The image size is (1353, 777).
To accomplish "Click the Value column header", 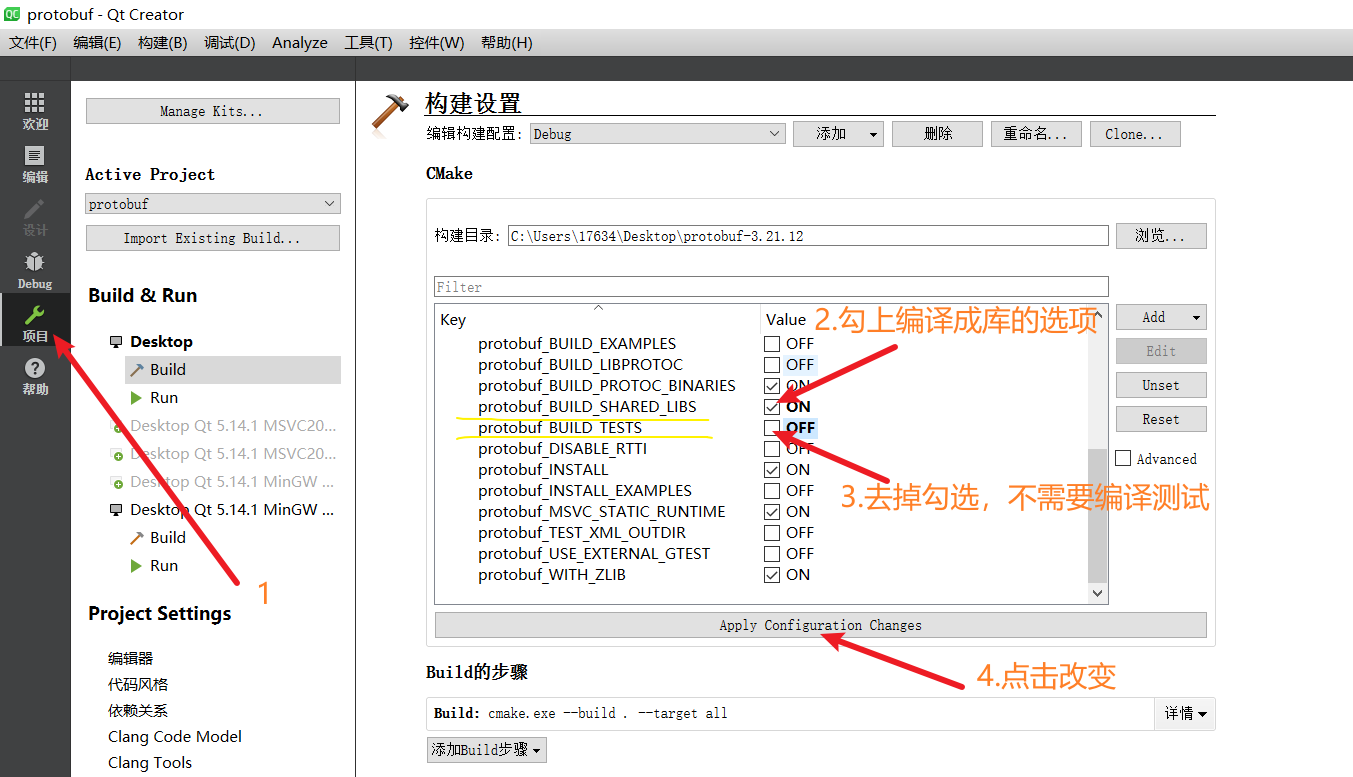I will [785, 320].
